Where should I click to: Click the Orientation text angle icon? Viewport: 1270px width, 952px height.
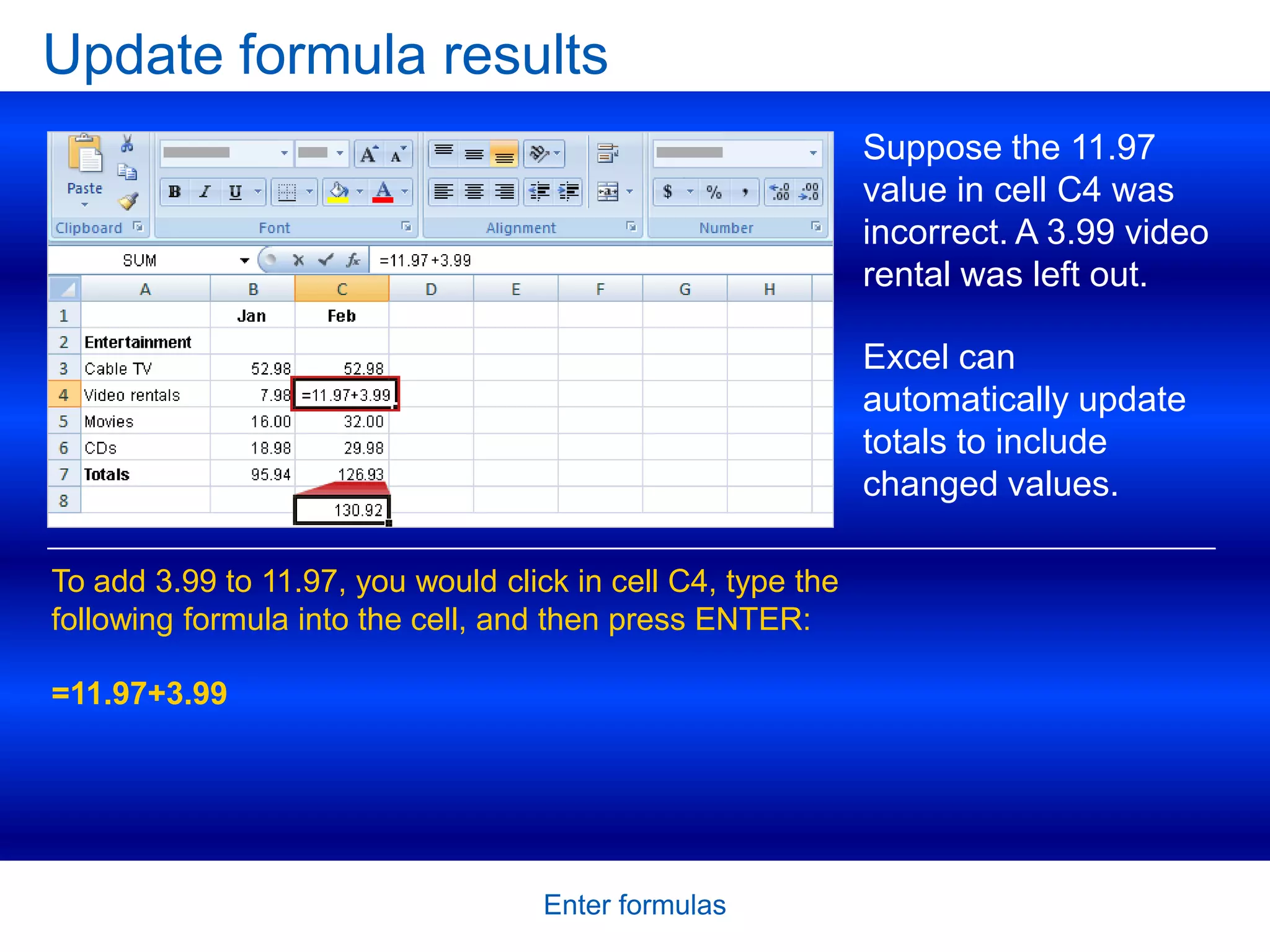coord(539,153)
